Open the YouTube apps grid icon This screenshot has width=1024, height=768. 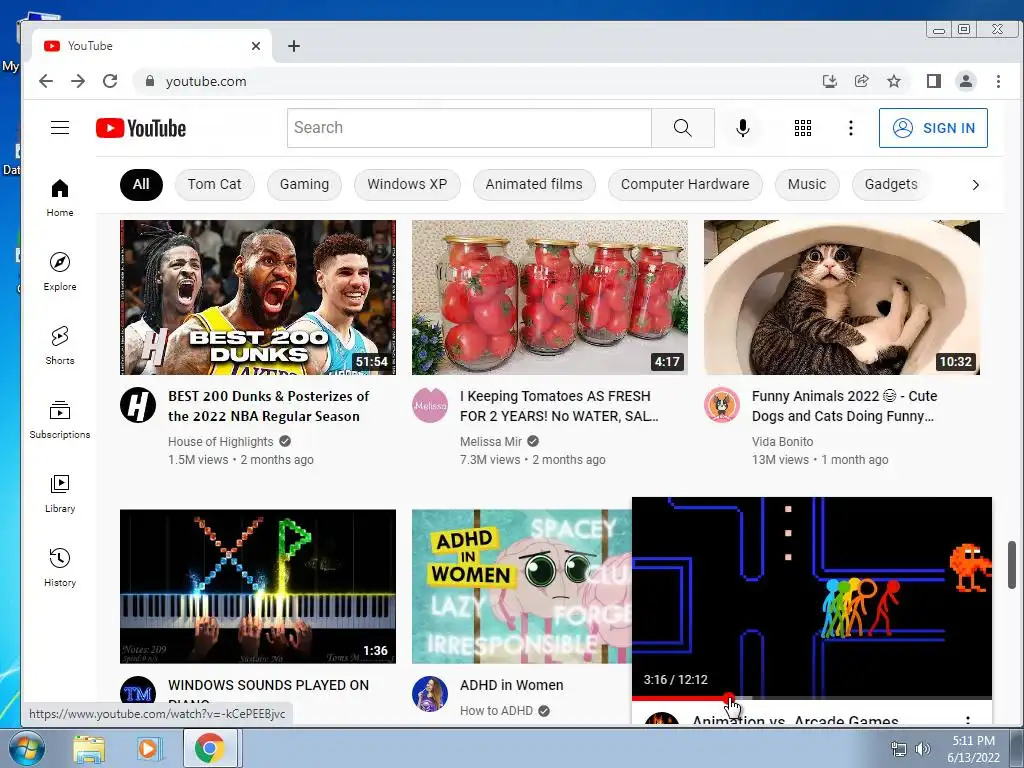[803, 128]
